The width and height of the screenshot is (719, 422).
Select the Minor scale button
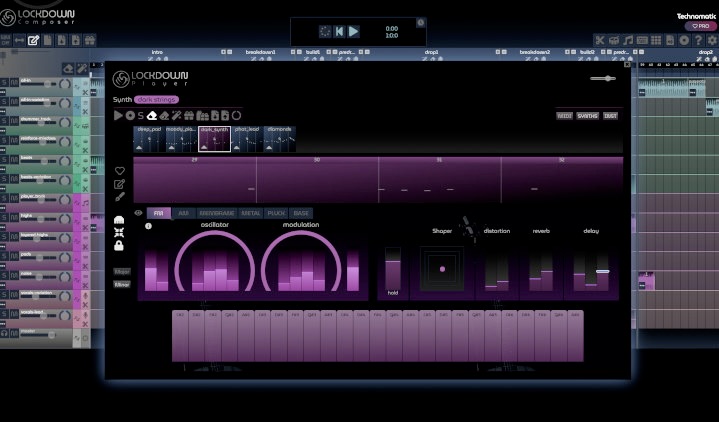pyautogui.click(x=122, y=284)
